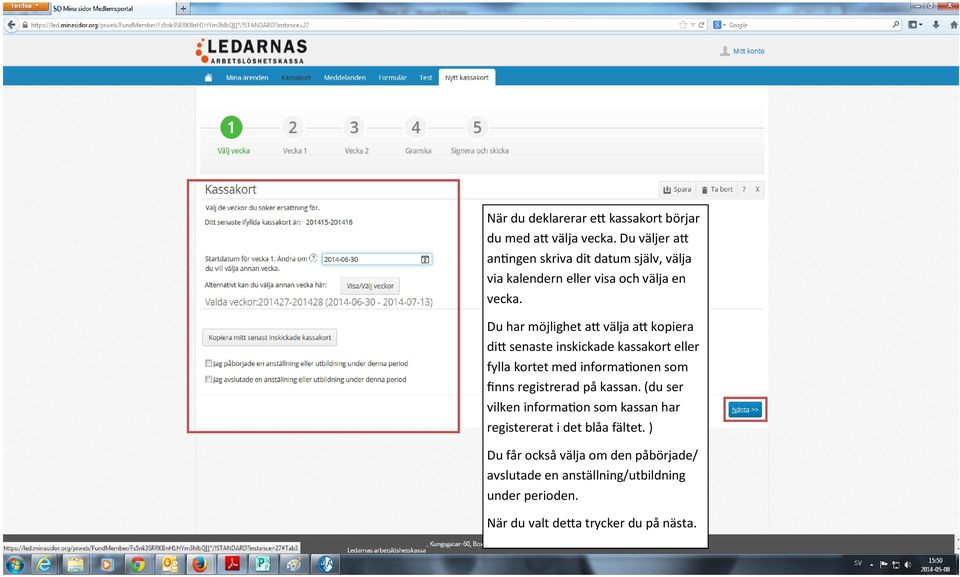This screenshot has height=577, width=960.
Task: Launch Internet Explorer from the taskbar
Action: tap(44, 564)
